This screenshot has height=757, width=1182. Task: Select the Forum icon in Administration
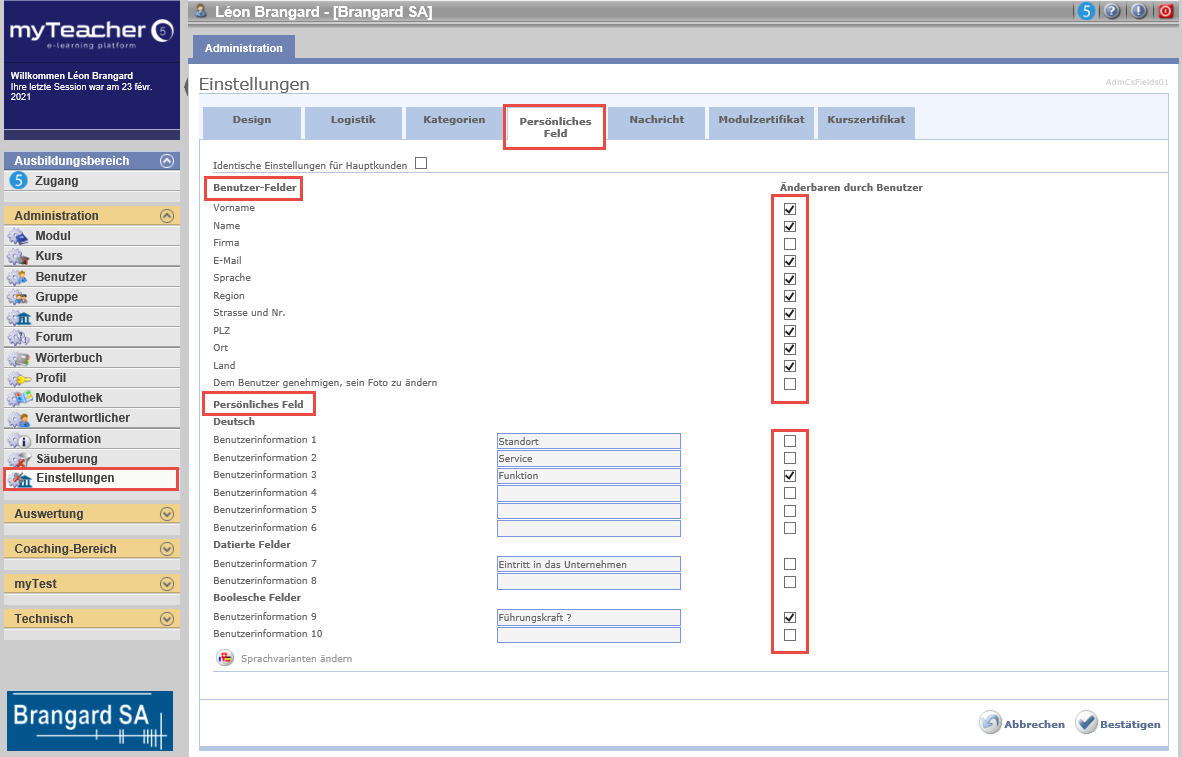pyautogui.click(x=18, y=337)
